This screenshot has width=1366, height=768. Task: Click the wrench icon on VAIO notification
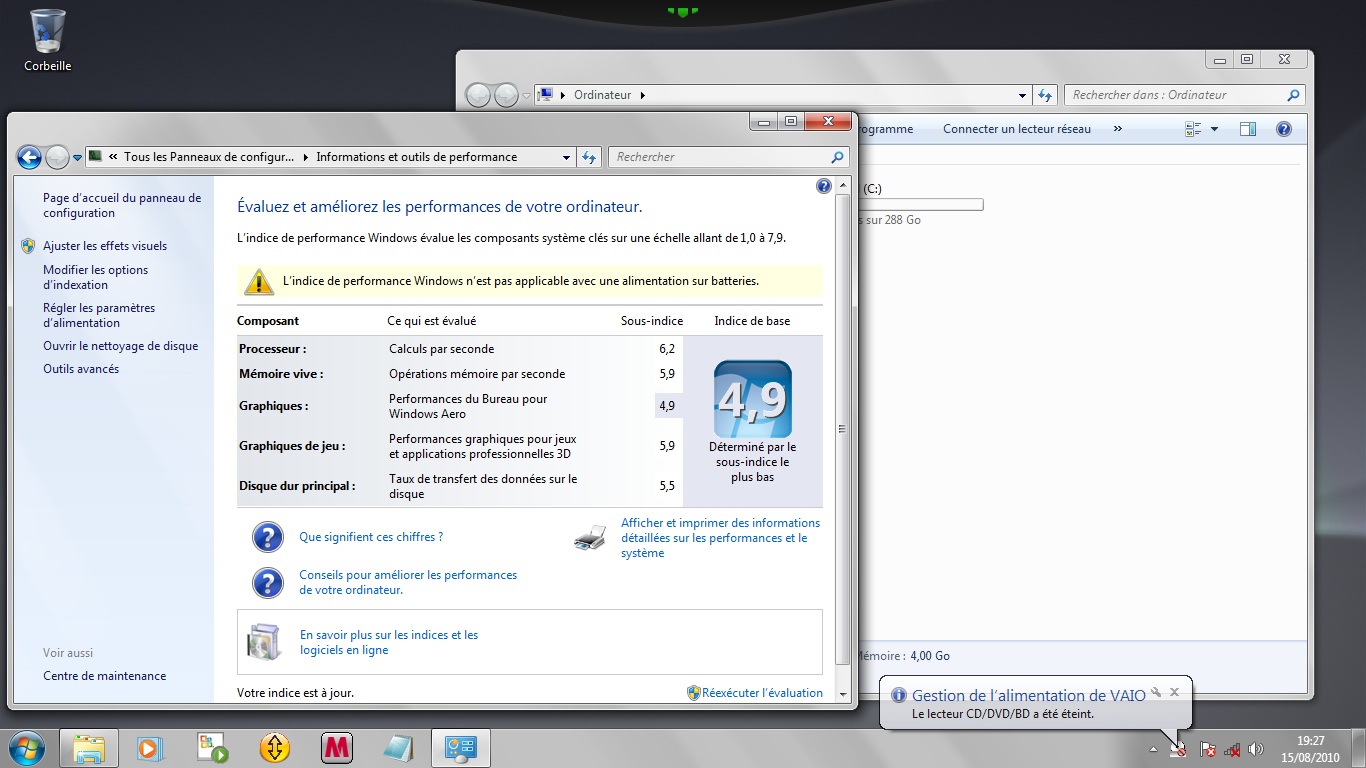pos(1155,692)
